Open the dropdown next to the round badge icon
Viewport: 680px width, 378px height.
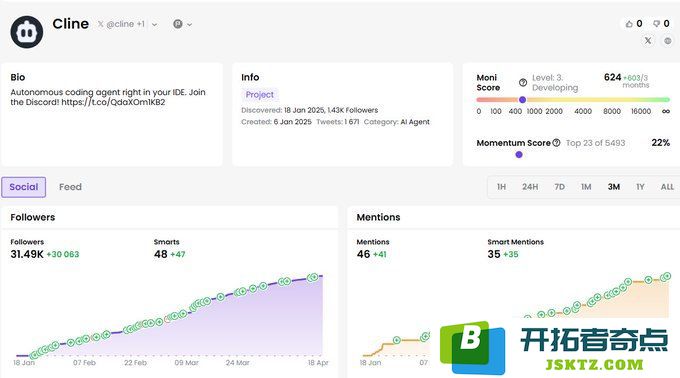click(190, 25)
